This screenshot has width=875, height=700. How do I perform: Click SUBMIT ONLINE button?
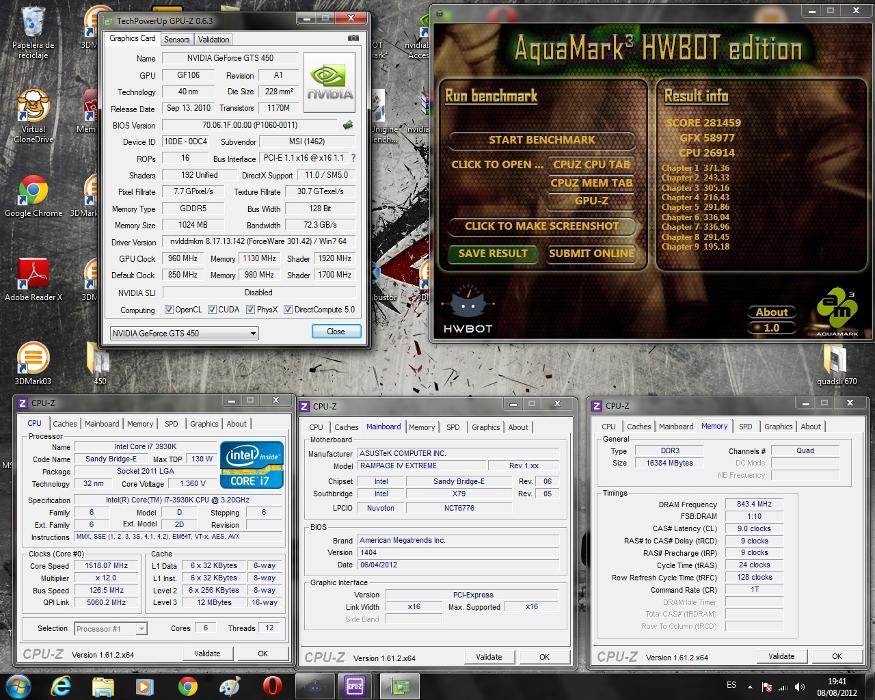pos(591,253)
